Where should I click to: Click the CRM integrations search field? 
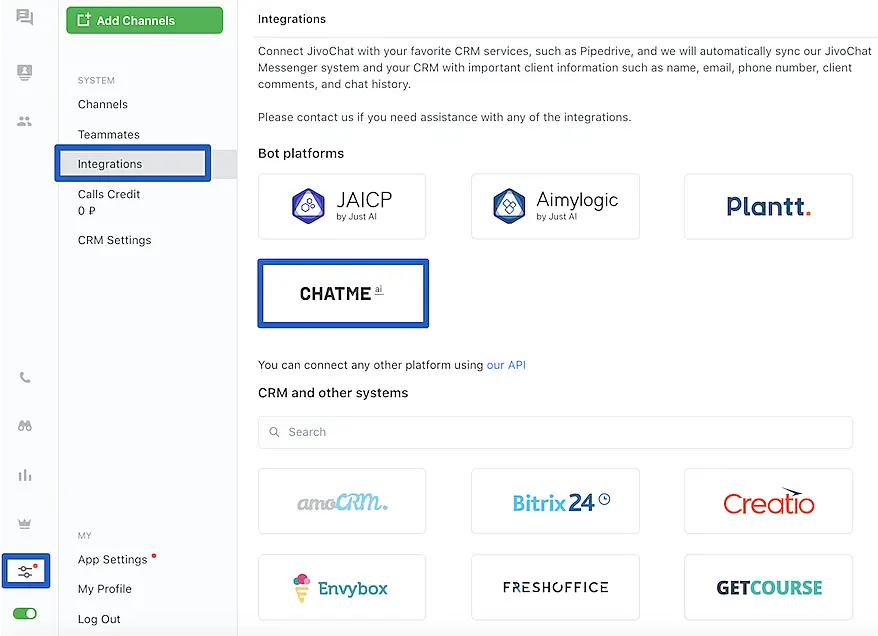555,432
